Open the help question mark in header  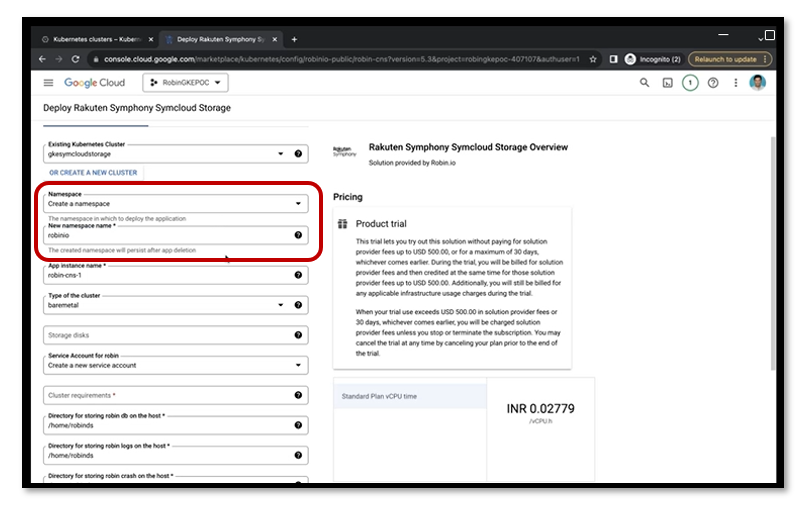(713, 83)
